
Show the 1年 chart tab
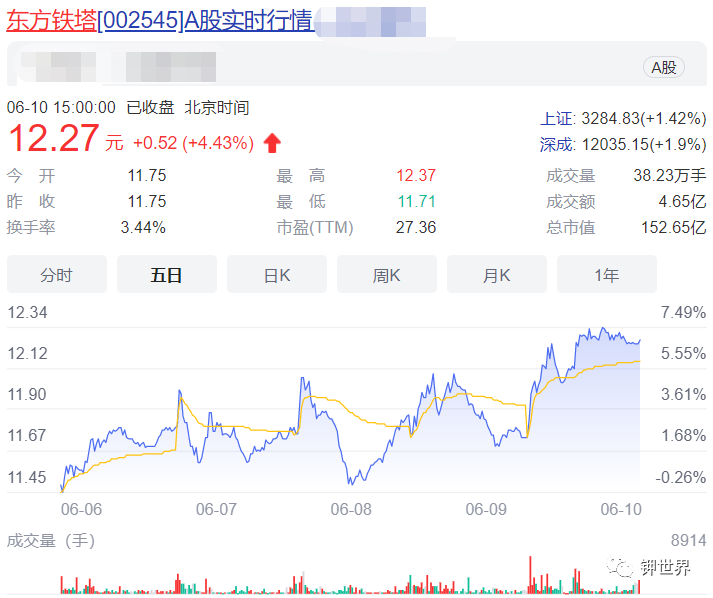coord(607,275)
